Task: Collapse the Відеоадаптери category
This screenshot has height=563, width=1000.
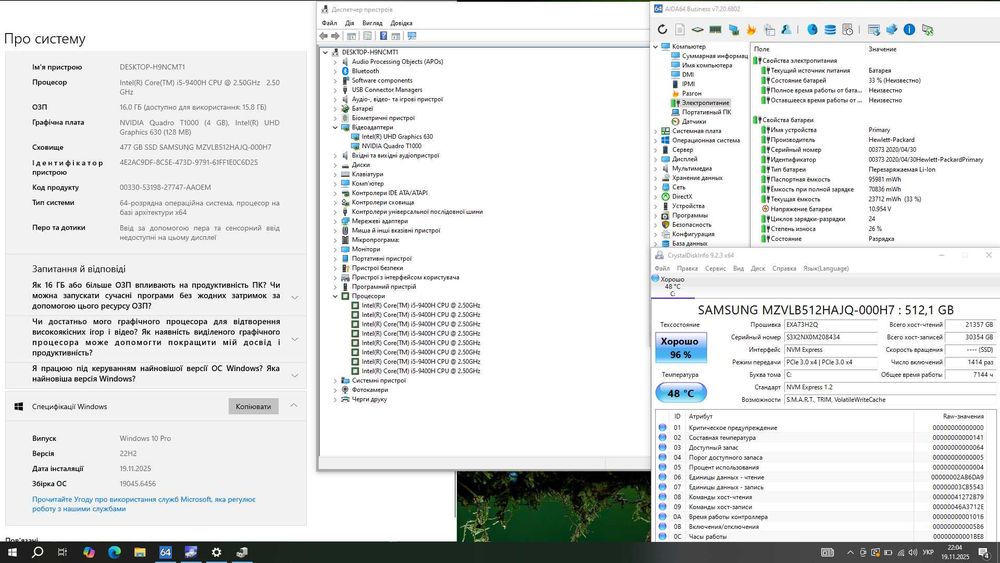Action: pos(335,128)
